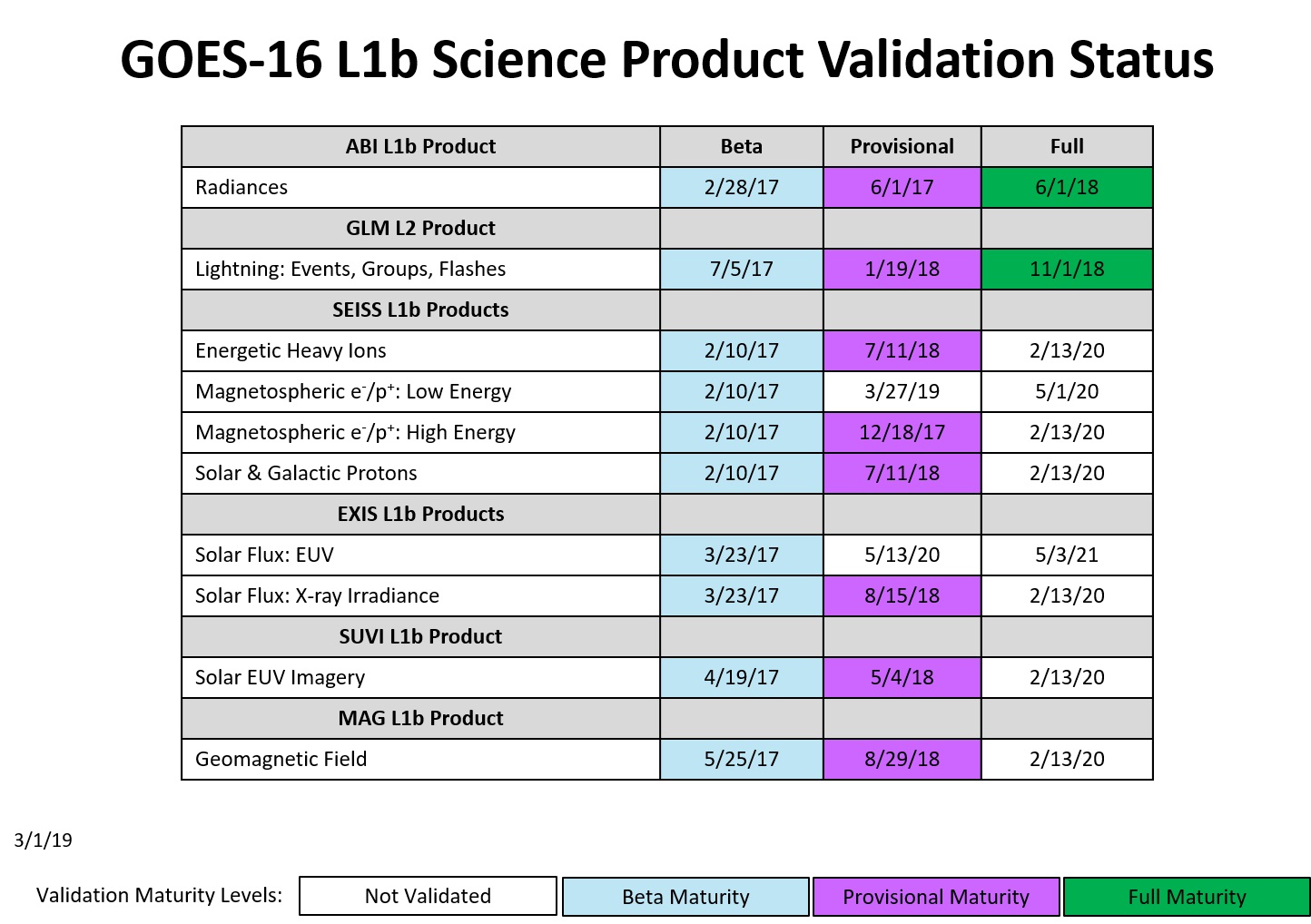Click the Not Validated legend box
Viewport: 1311px width, 924px height.
tap(428, 896)
